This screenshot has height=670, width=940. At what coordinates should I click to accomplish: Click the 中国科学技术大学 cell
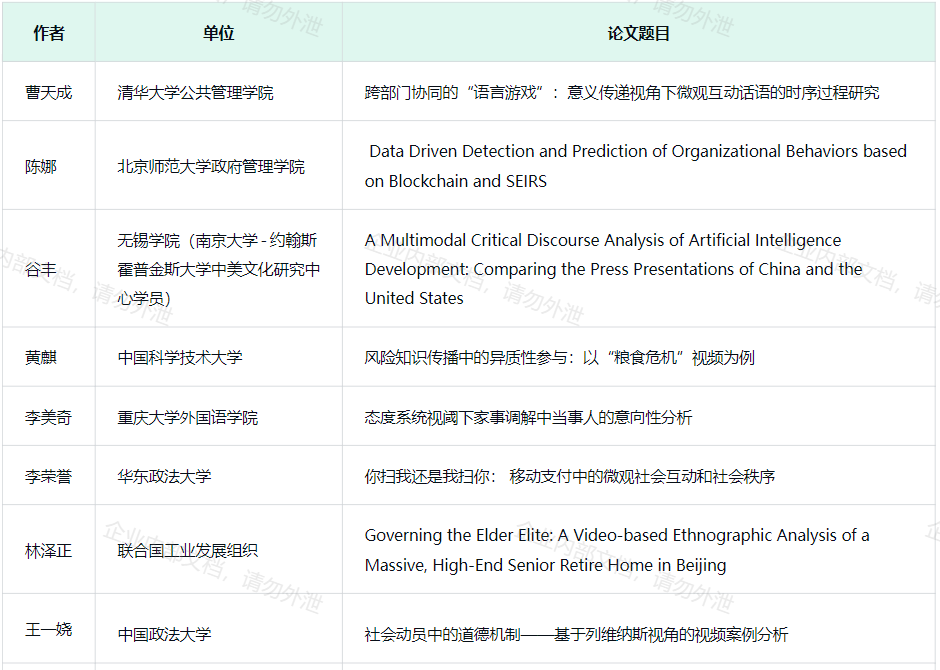click(180, 357)
